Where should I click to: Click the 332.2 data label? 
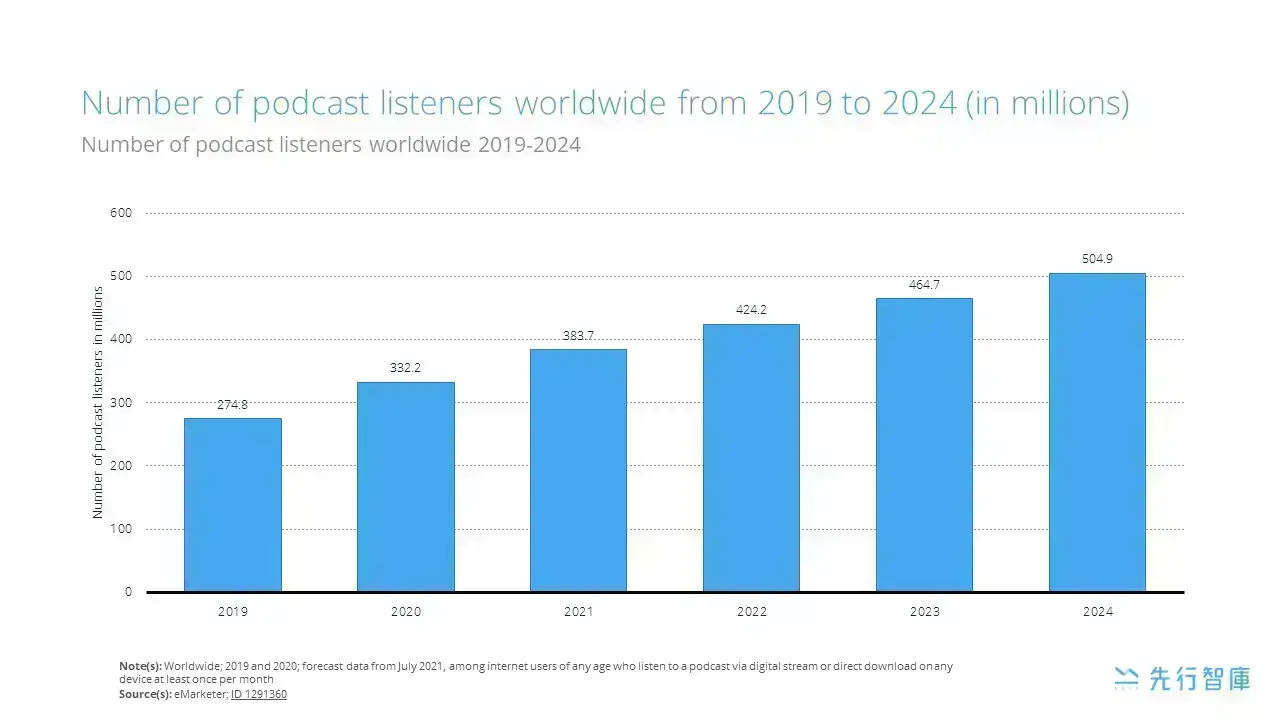tap(405, 368)
